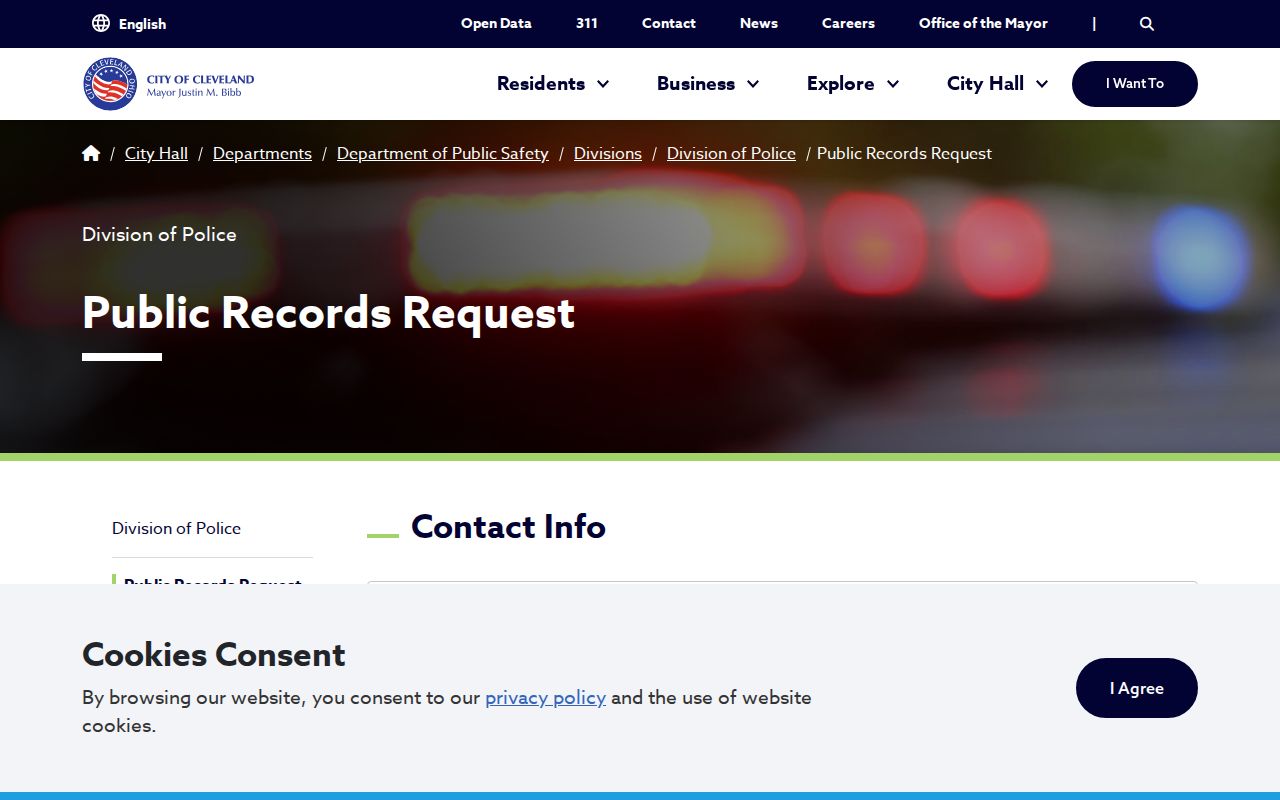Image resolution: width=1280 pixels, height=800 pixels.
Task: Accept cookies with I Agree button
Action: tap(1137, 688)
